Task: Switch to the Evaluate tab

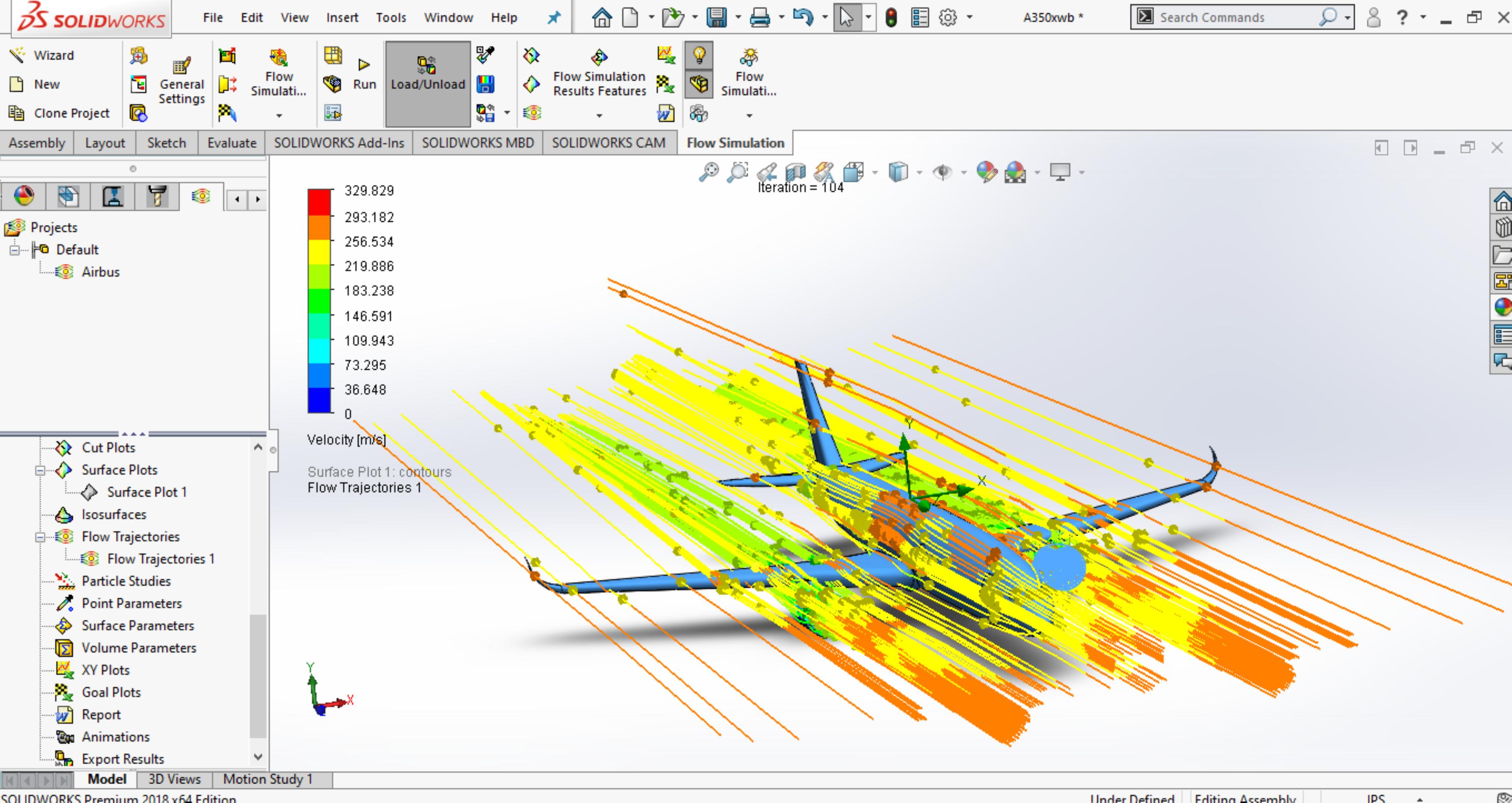Action: point(232,143)
